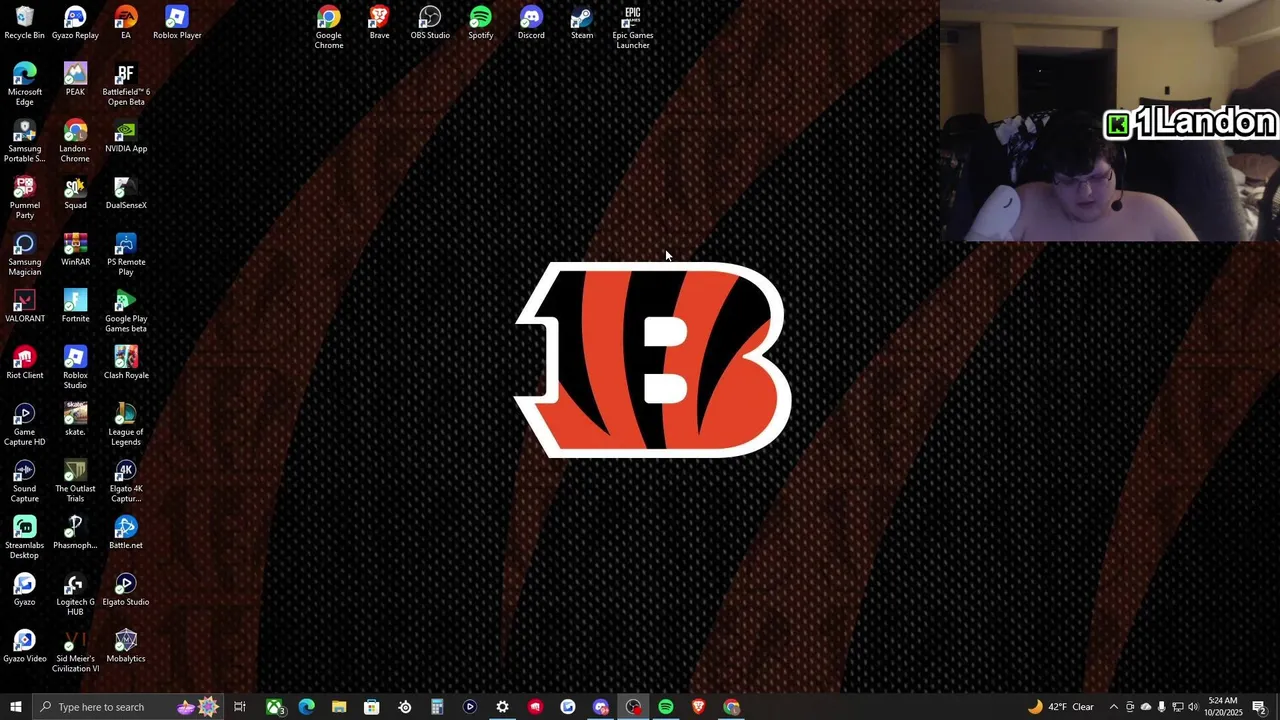Launch Gyazo Replay from the desktop
This screenshot has height=720, width=1280.
click(75, 24)
